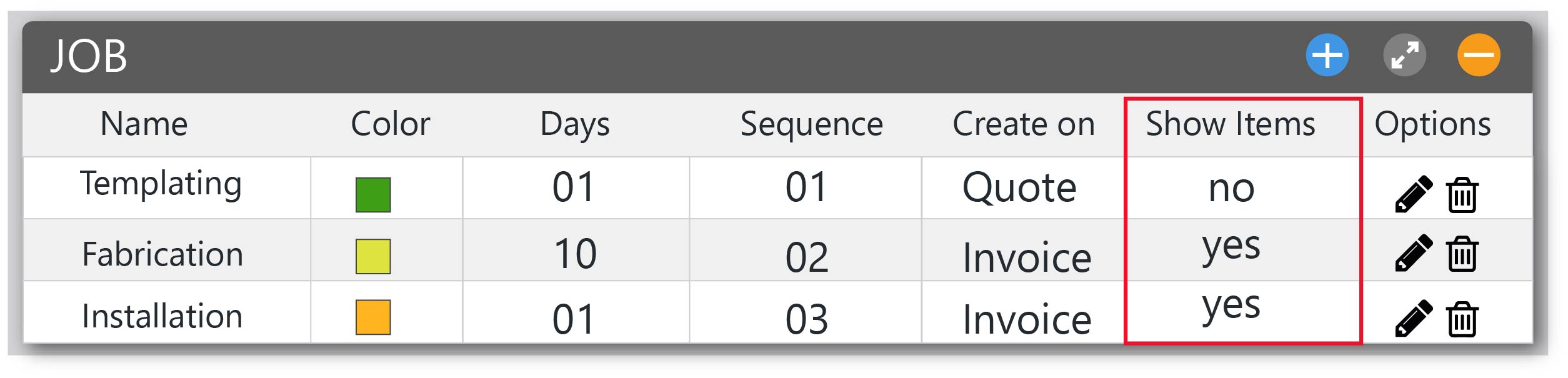
Task: Edit the Templating row with pencil icon
Action: click(x=1414, y=194)
